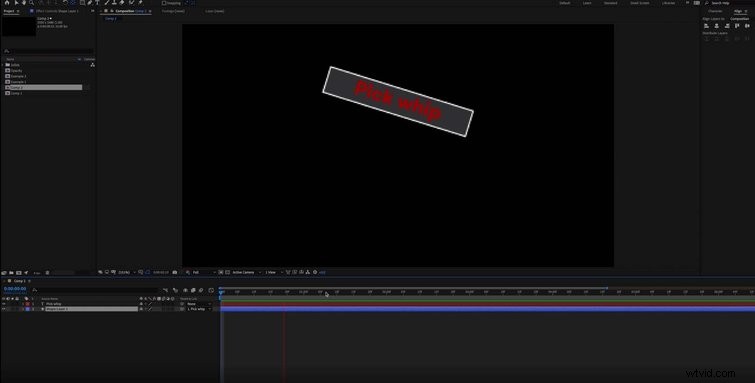The image size is (755, 383).
Task: Select the Selection arrow tool
Action: pos(16,3)
